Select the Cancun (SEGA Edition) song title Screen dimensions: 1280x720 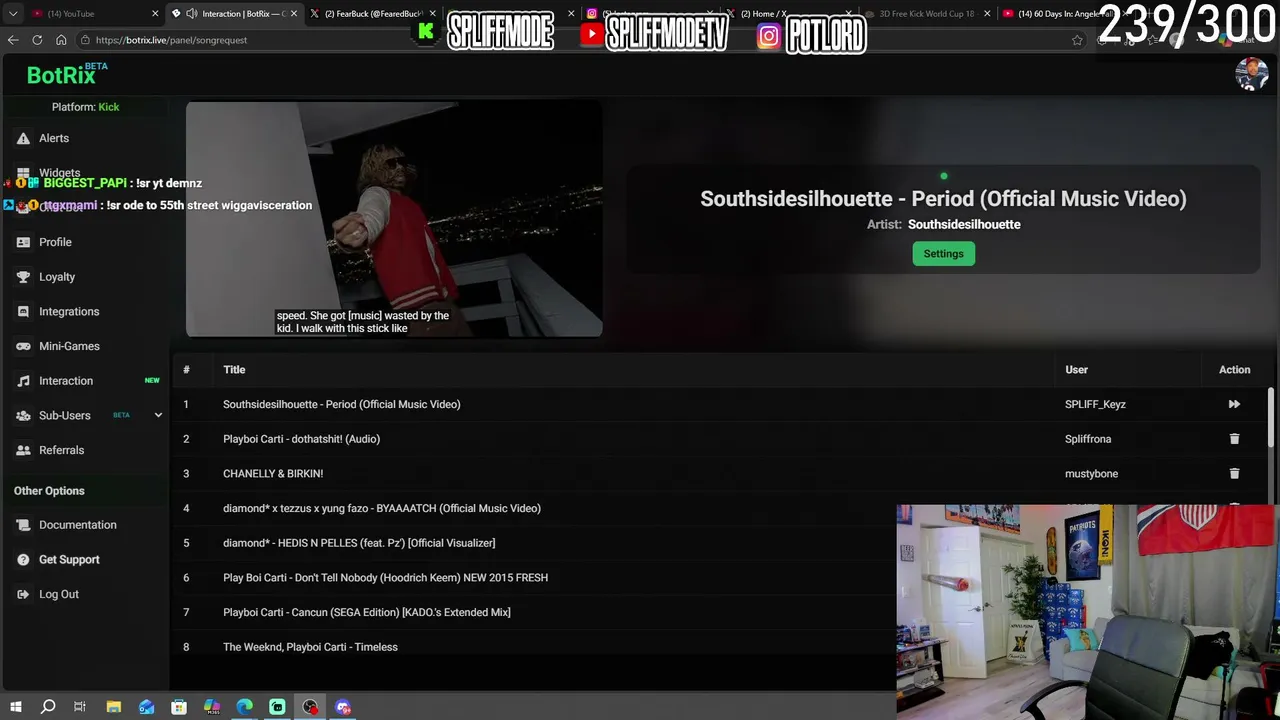pyautogui.click(x=367, y=612)
